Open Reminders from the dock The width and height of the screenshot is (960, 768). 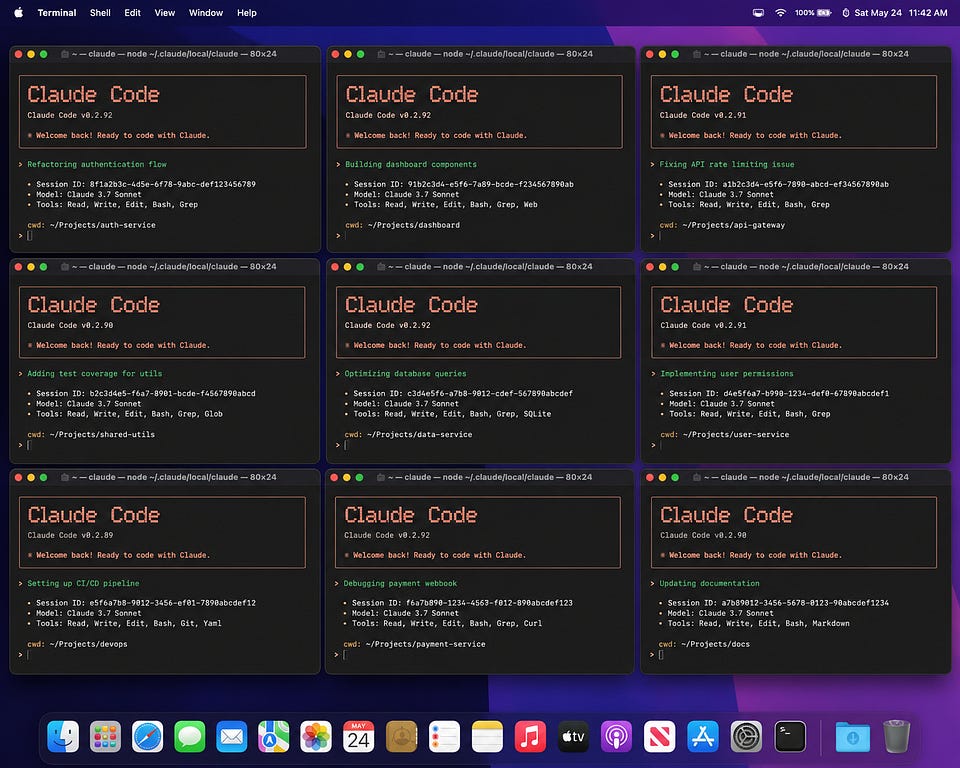point(444,736)
